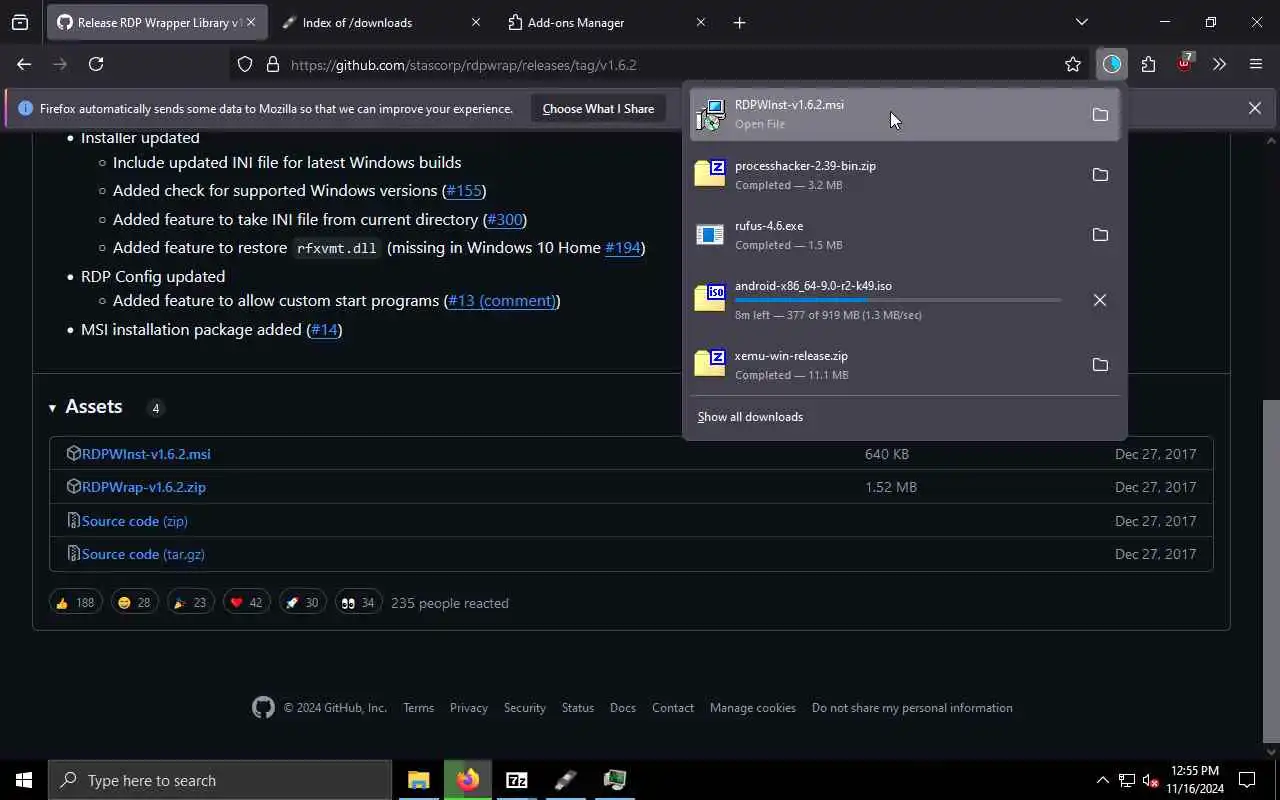The width and height of the screenshot is (1280, 800).
Task: Add heart reaction 42
Action: pyautogui.click(x=246, y=602)
